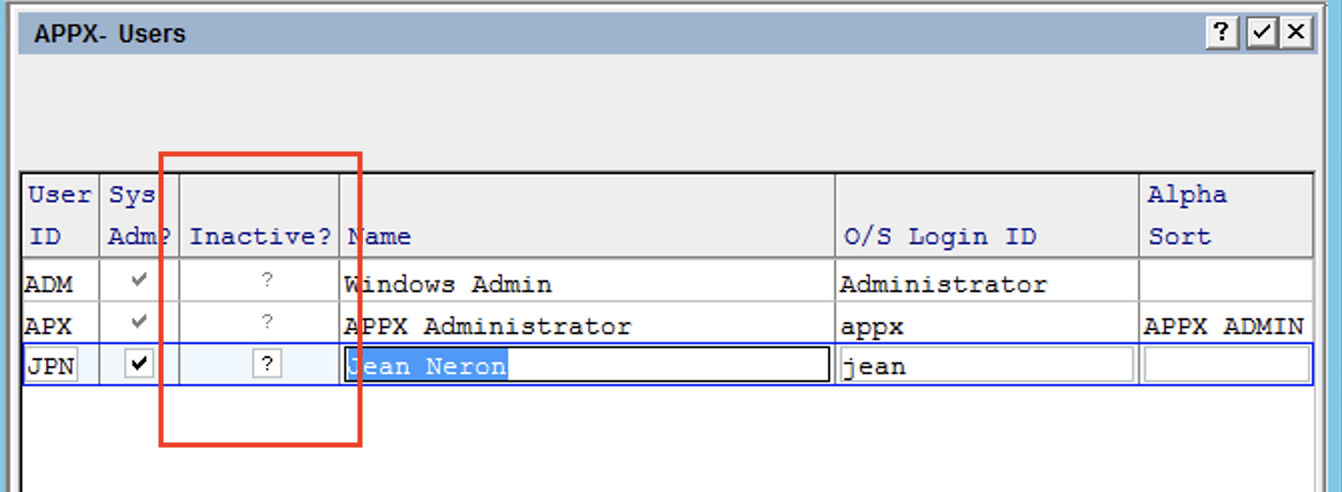The width and height of the screenshot is (1342, 492).
Task: Select the ADM user ID cell
Action: (x=51, y=284)
